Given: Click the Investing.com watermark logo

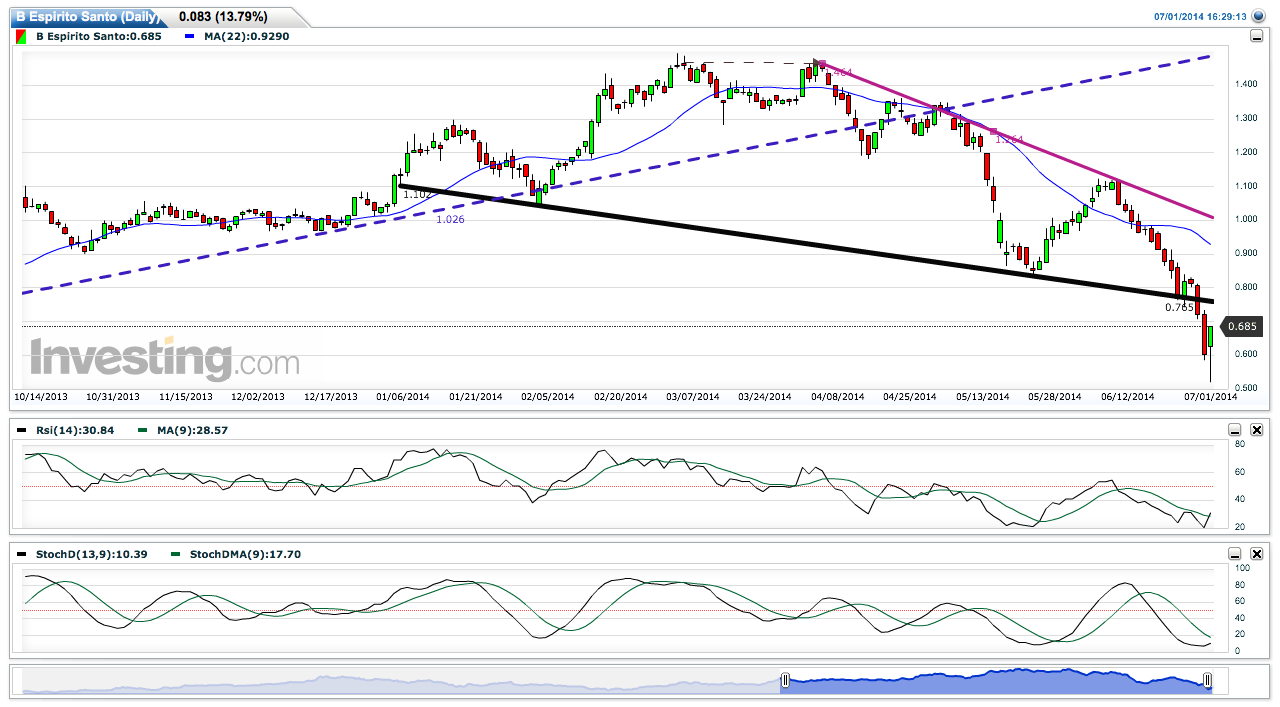Looking at the screenshot, I should (164, 360).
